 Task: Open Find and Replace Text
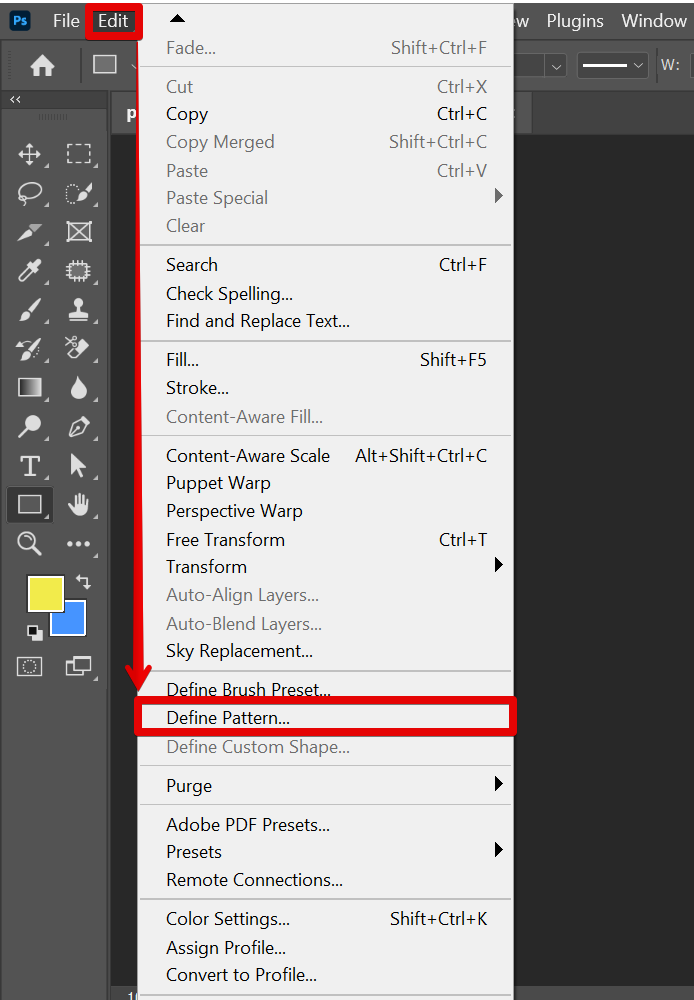(x=326, y=321)
